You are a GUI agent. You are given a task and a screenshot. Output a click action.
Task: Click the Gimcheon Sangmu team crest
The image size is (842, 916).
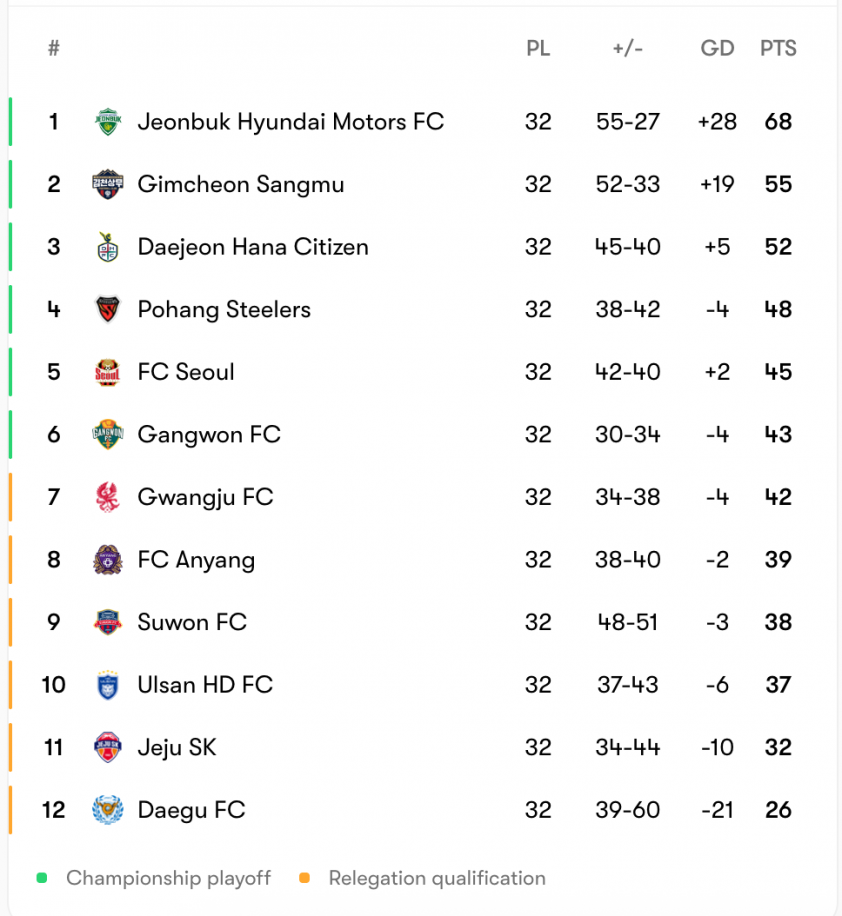click(x=108, y=185)
